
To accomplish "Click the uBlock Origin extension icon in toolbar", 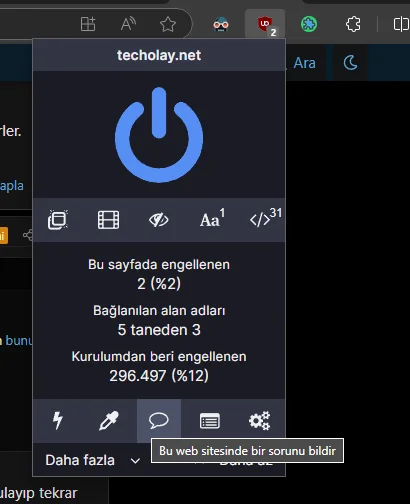I will (x=265, y=24).
